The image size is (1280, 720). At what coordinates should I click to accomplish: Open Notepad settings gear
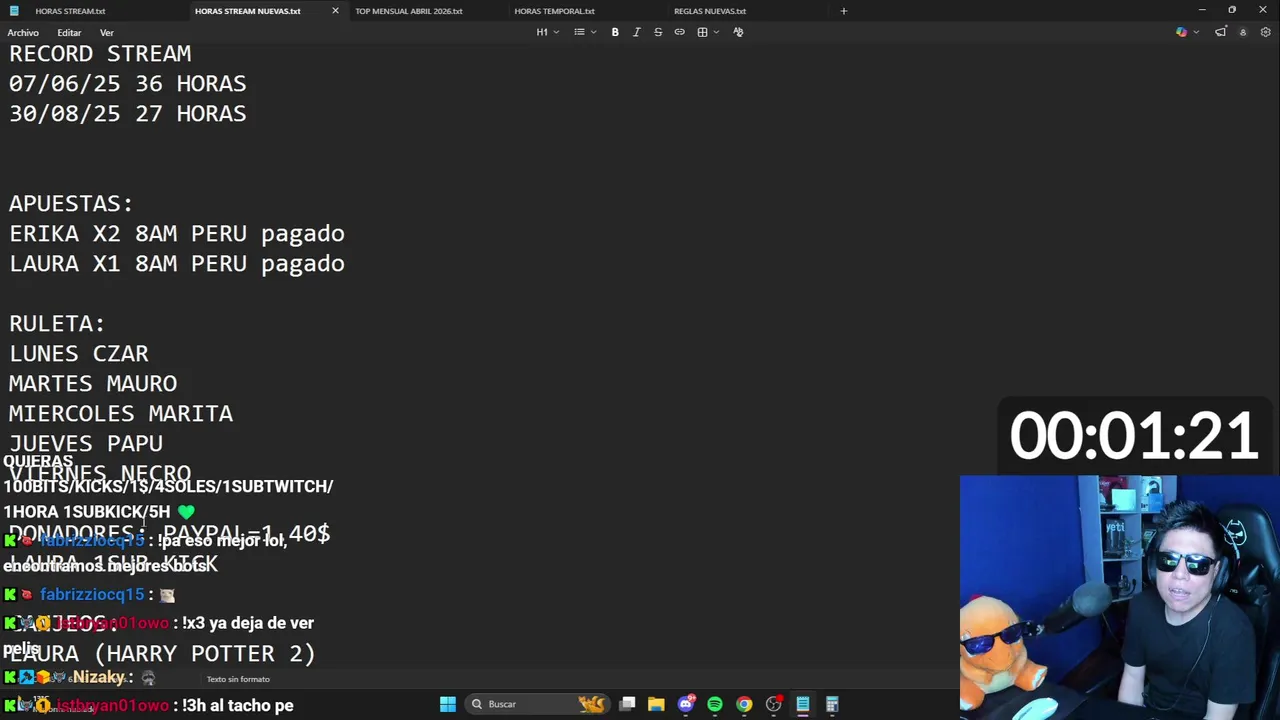click(1265, 32)
